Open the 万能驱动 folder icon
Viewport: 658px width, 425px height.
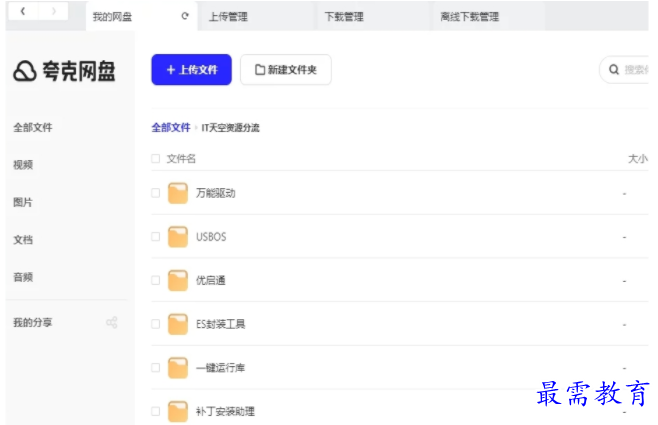(178, 193)
